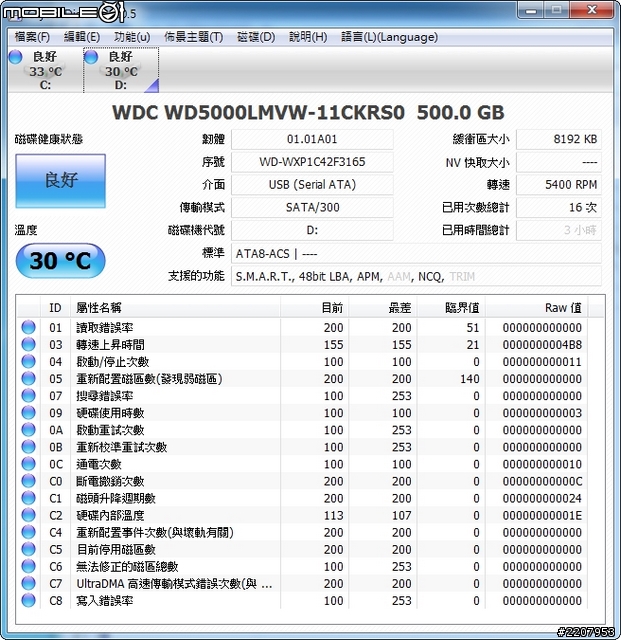Click the status icon for ID 04
Viewport: 621px width, 640px height.
29,362
